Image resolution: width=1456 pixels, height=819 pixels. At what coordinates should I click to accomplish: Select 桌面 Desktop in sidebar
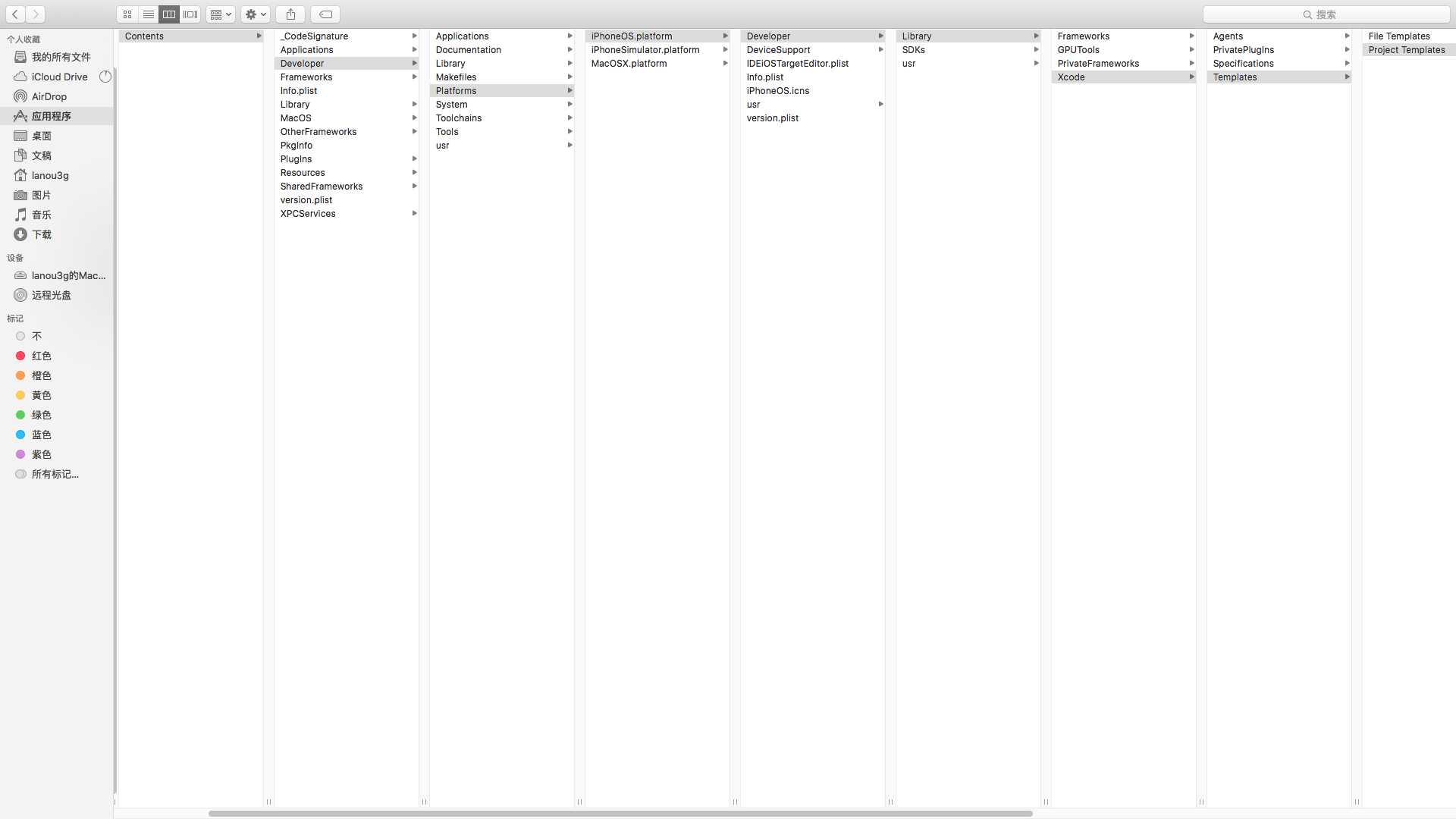(41, 136)
